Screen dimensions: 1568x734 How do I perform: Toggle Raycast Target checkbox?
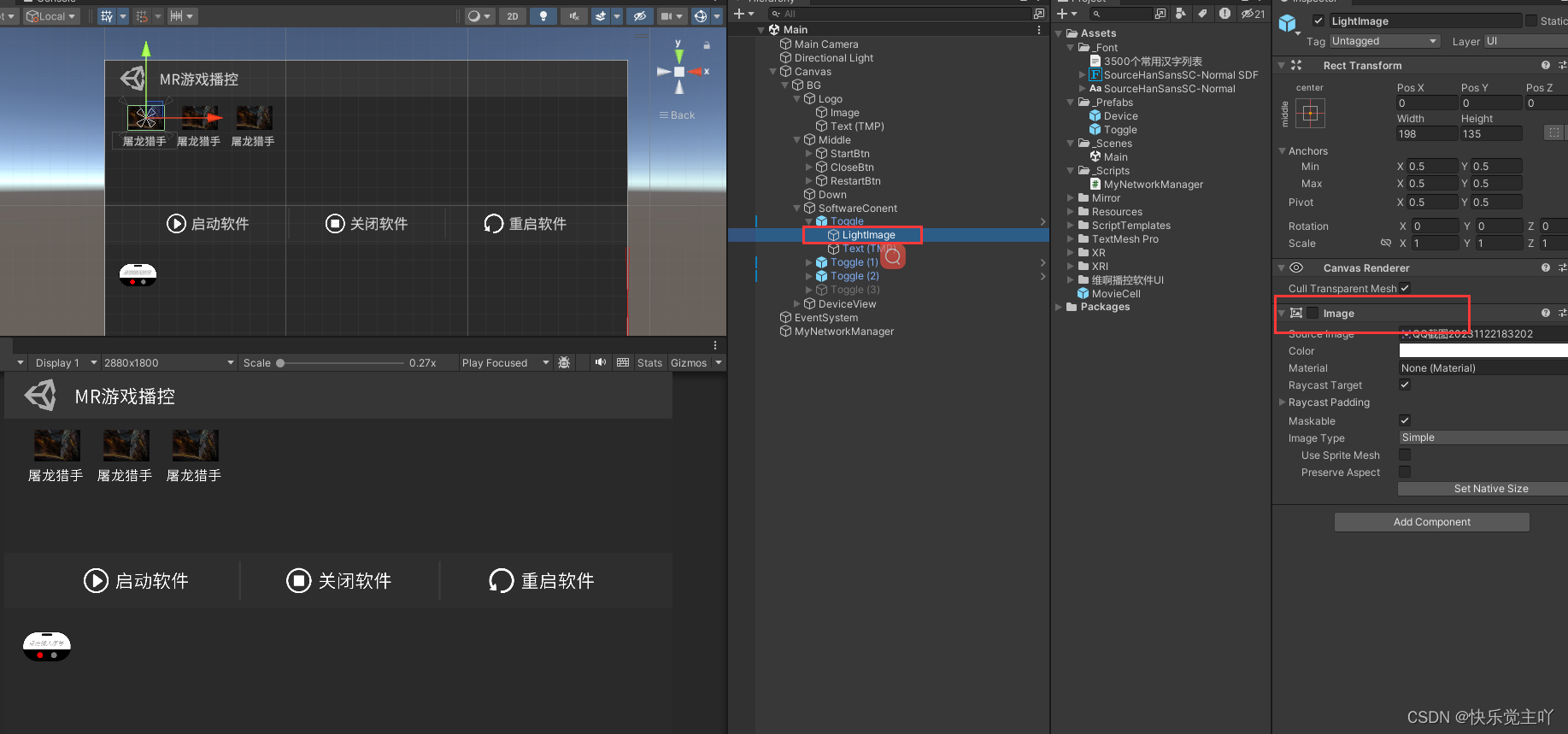click(1405, 385)
